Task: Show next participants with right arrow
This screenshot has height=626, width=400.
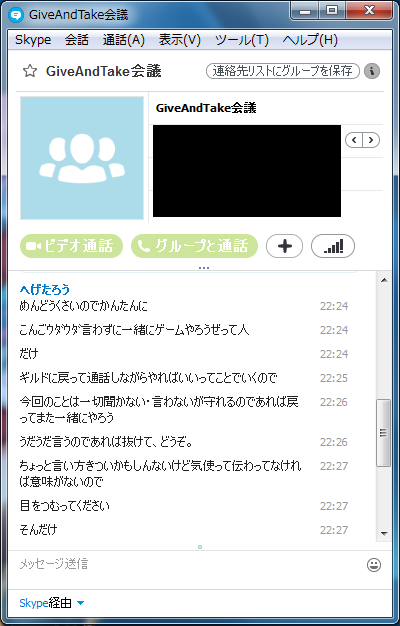Action: coord(371,140)
